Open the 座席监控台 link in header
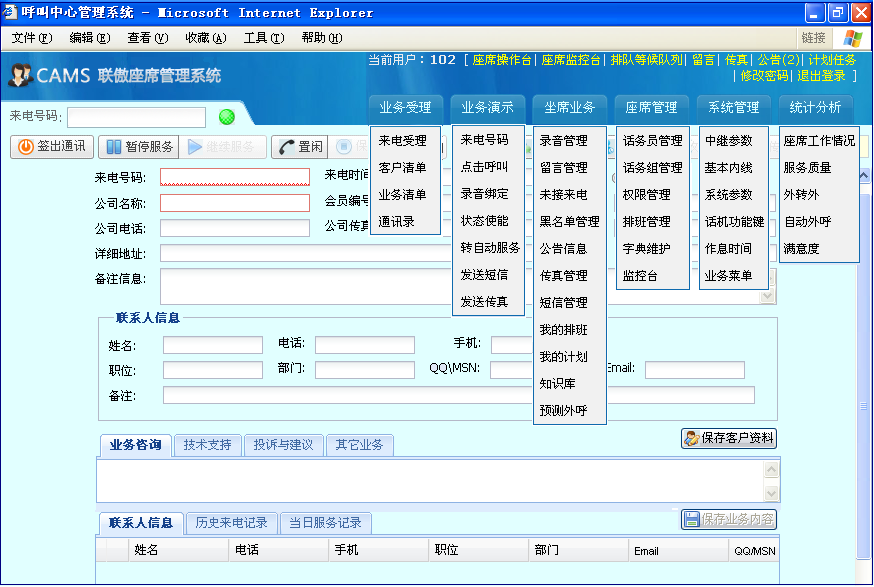Viewport: 874px width, 587px height. [x=571, y=60]
